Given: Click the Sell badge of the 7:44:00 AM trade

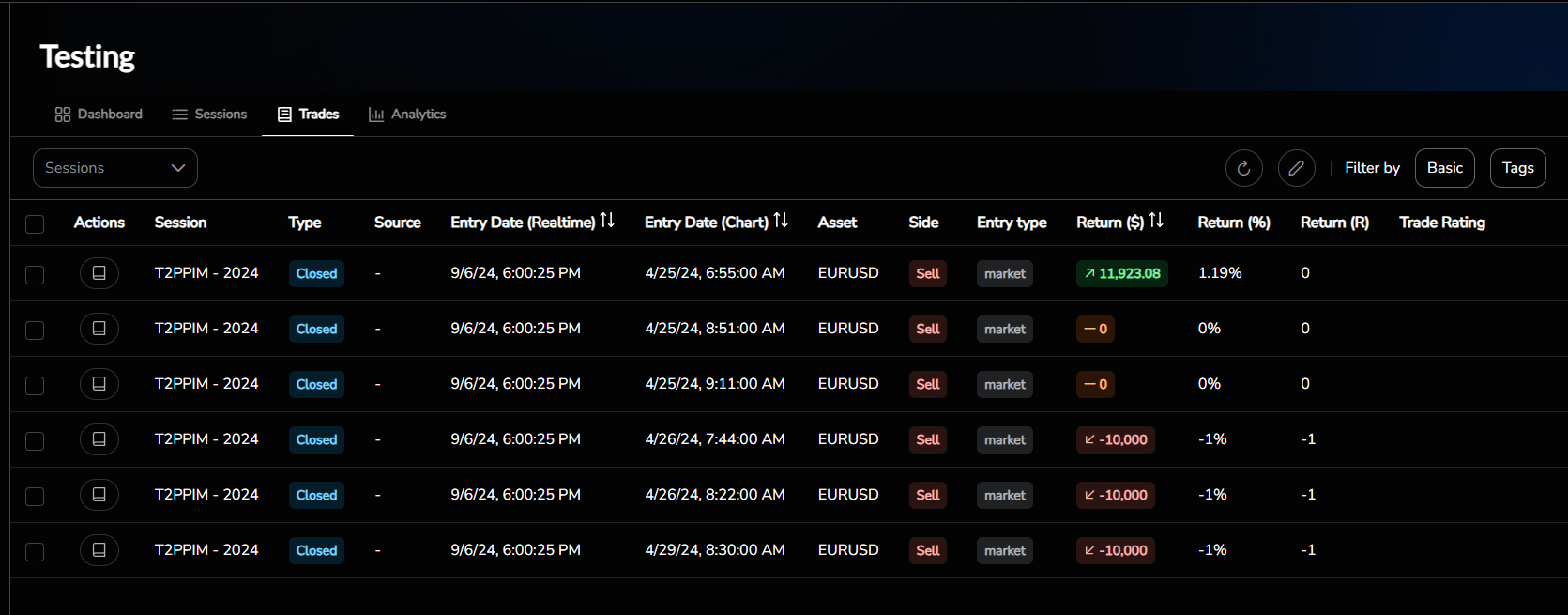Looking at the screenshot, I should [928, 439].
